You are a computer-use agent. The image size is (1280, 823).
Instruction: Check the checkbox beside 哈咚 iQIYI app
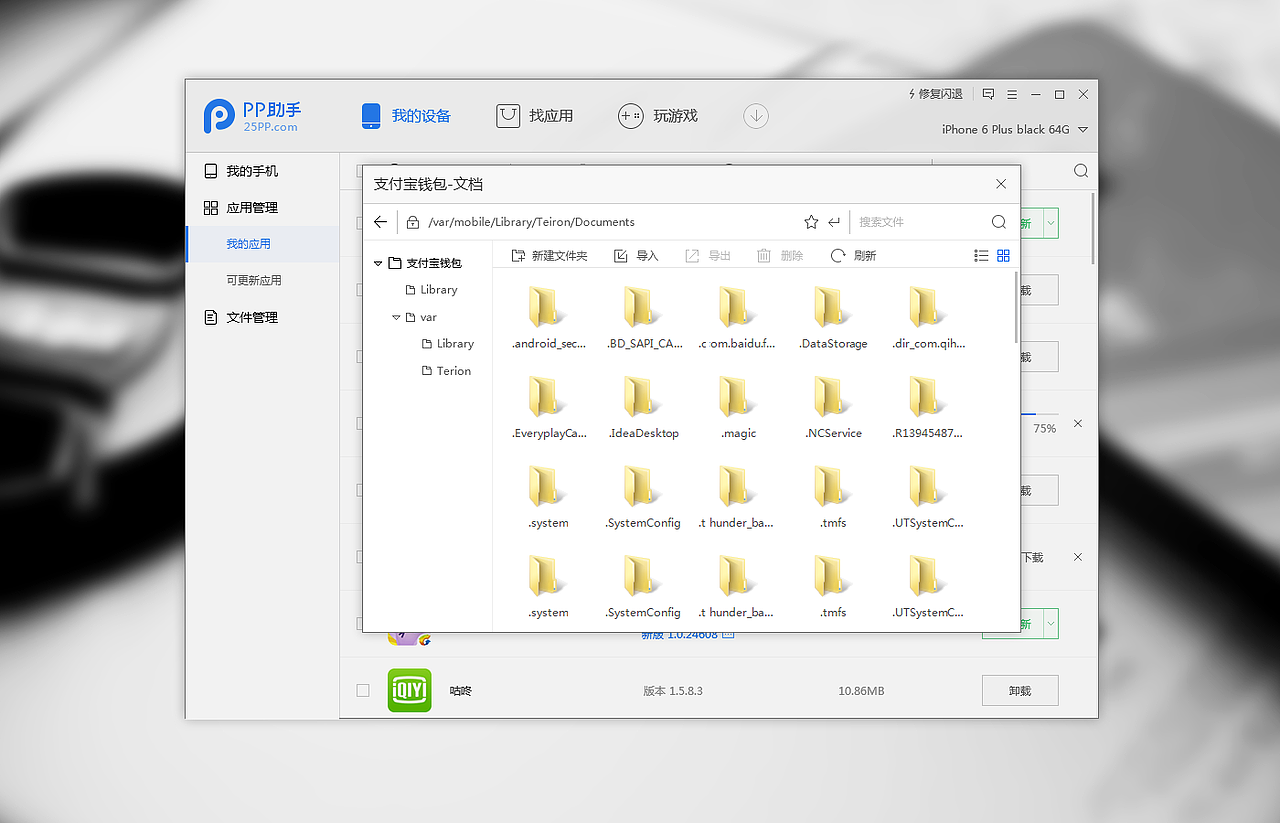coord(362,690)
